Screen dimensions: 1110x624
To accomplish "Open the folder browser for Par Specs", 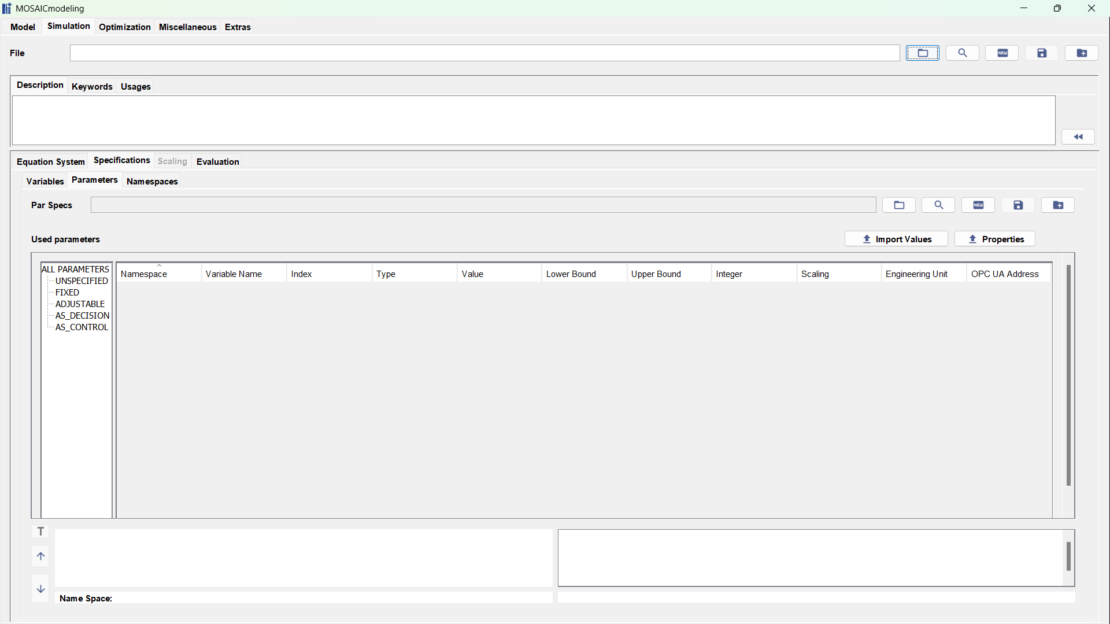I will (x=898, y=204).
